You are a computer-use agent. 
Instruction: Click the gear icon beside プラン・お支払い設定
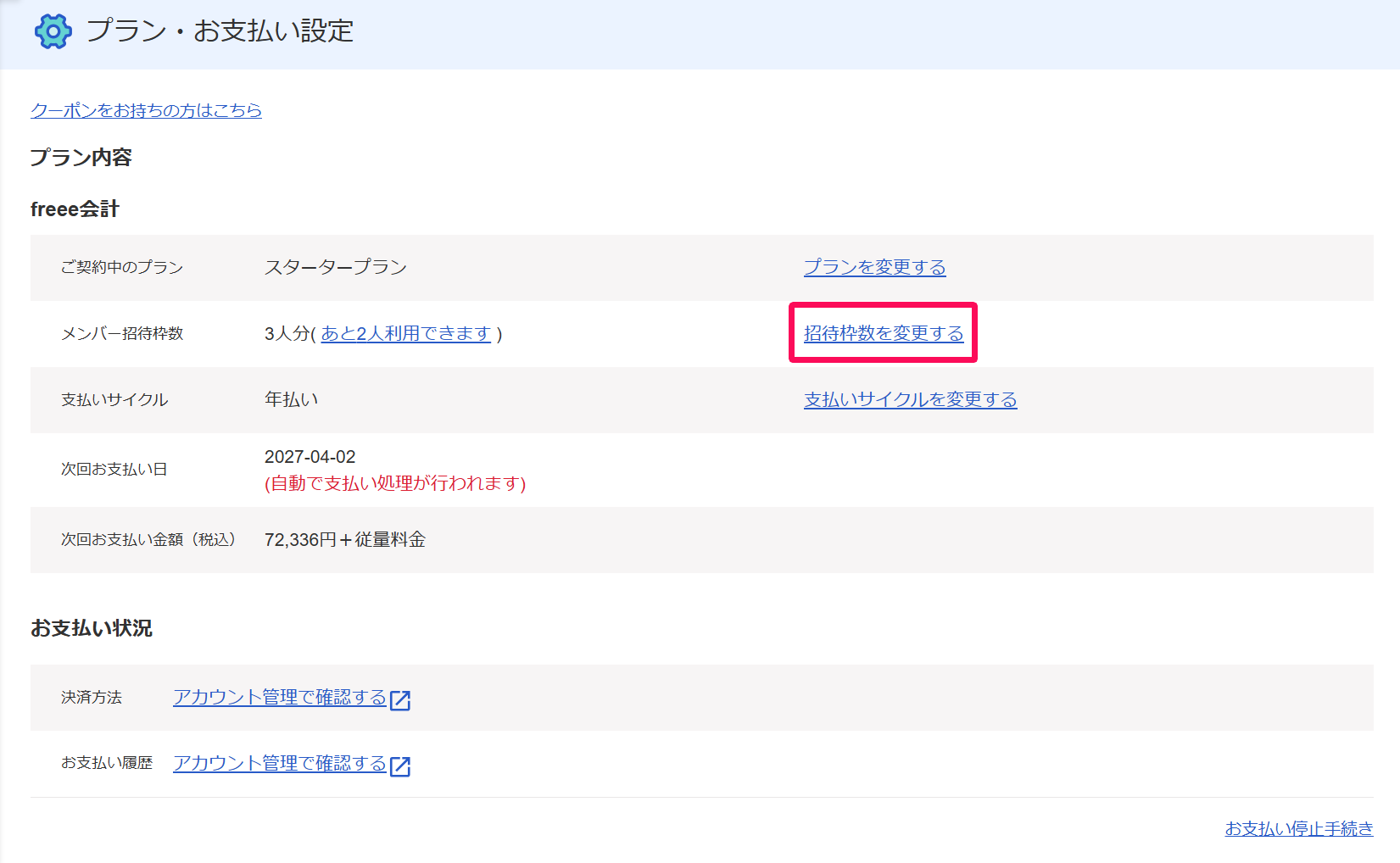pos(53,31)
